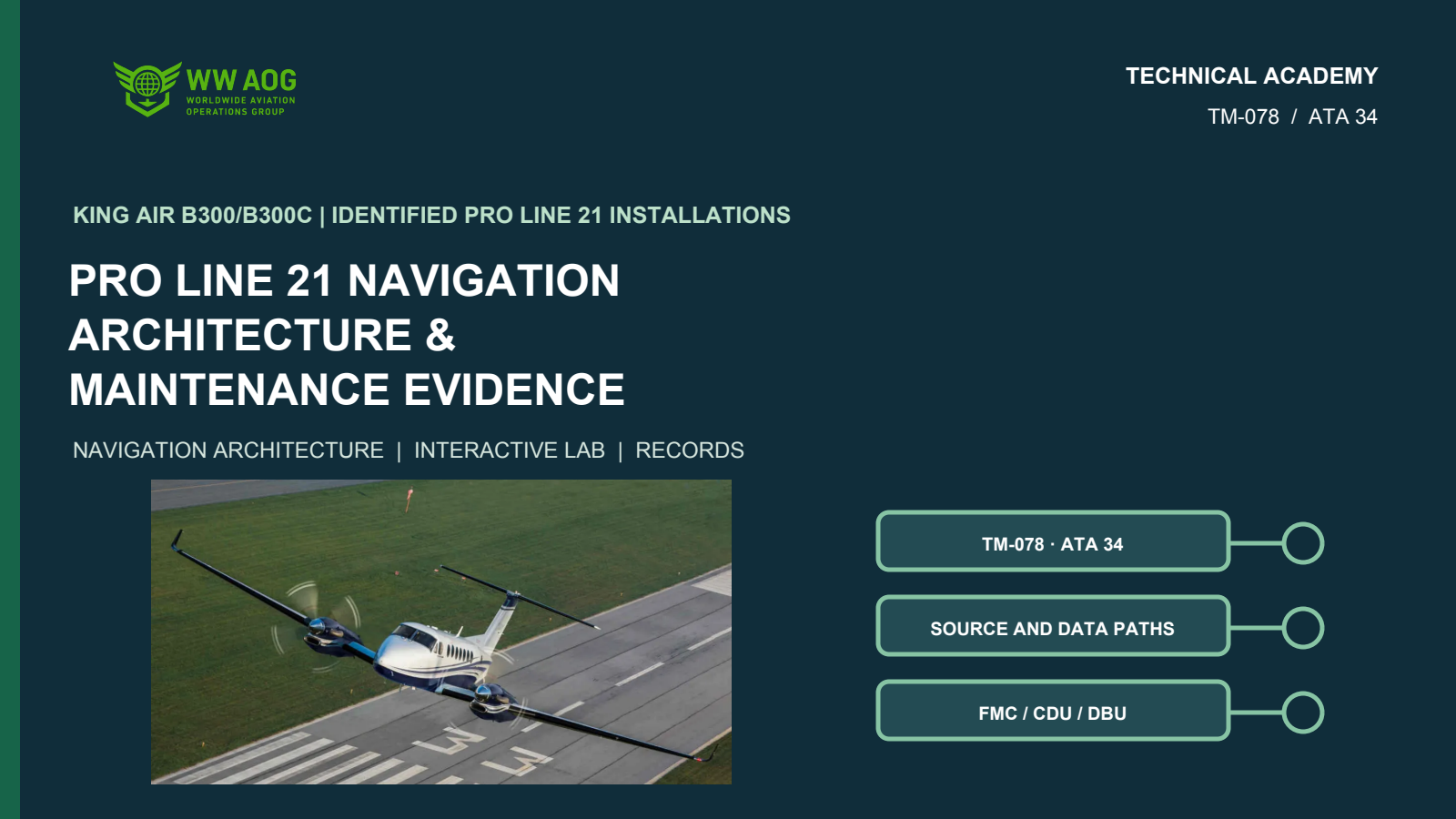1456x819 pixels.
Task: Click WORLDWIDE AVIATION OPERATIONS GROUP tagline
Action: click(x=241, y=106)
